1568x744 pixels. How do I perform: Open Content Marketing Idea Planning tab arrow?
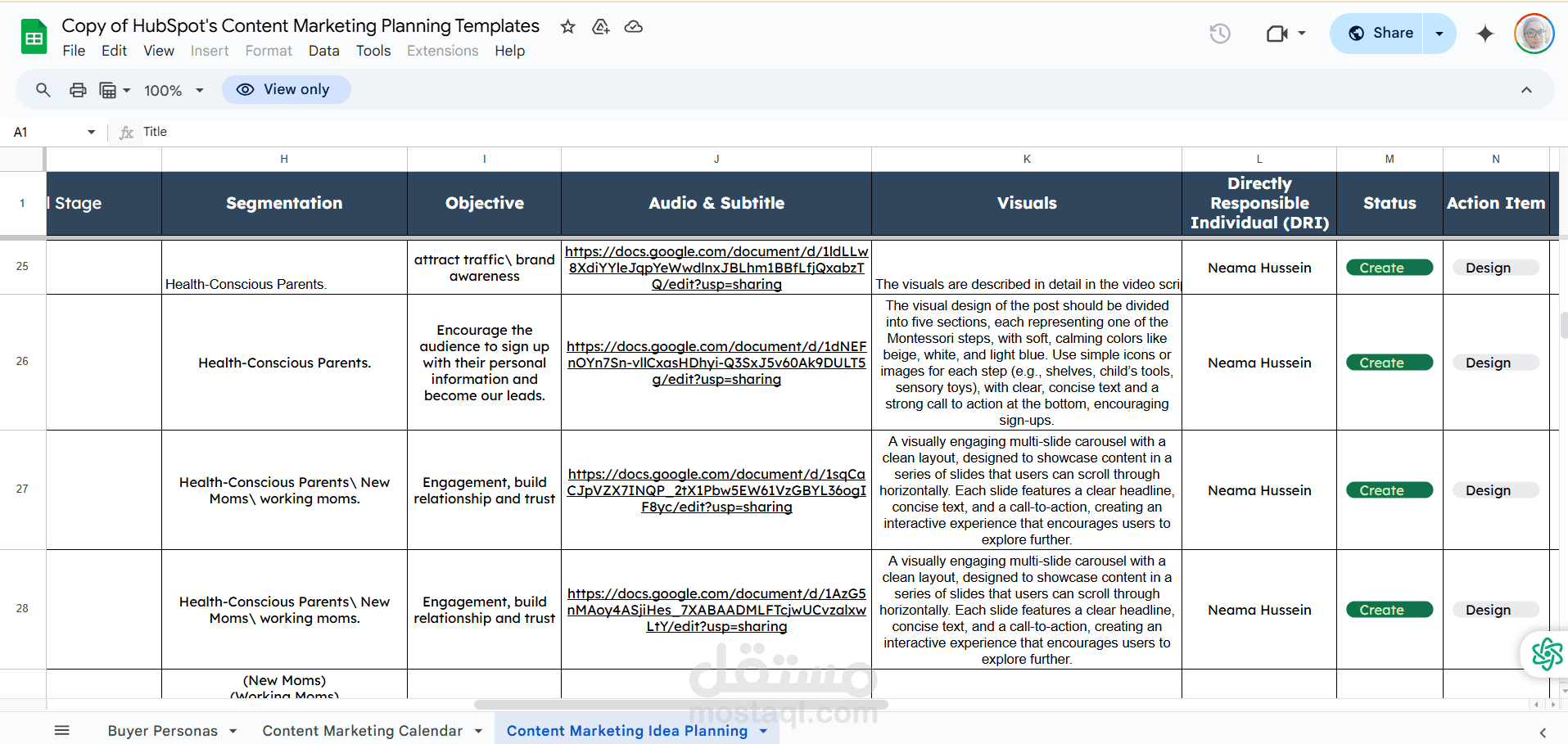[x=763, y=731]
